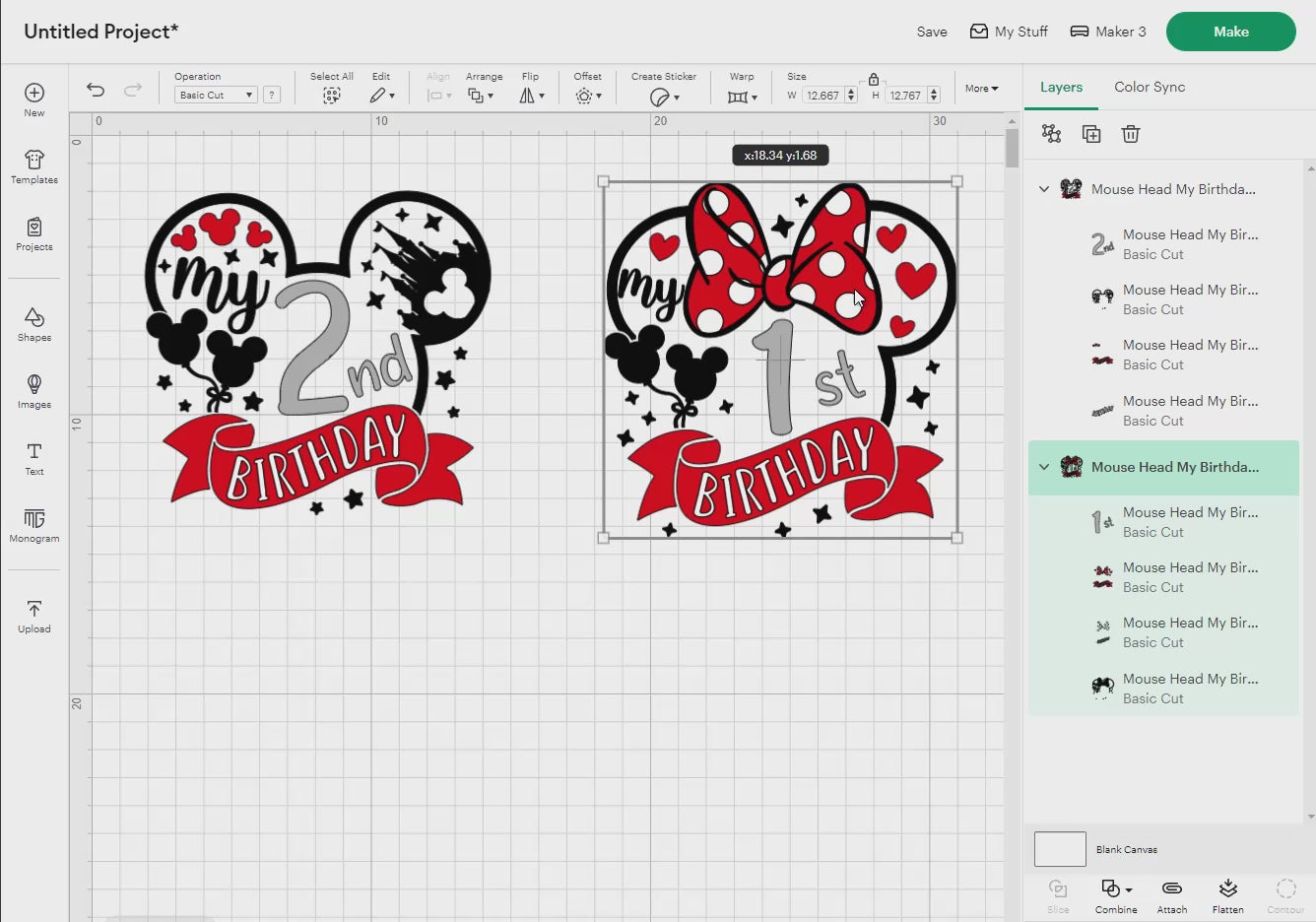
Task: Switch to the Layers tab
Action: pos(1061,87)
